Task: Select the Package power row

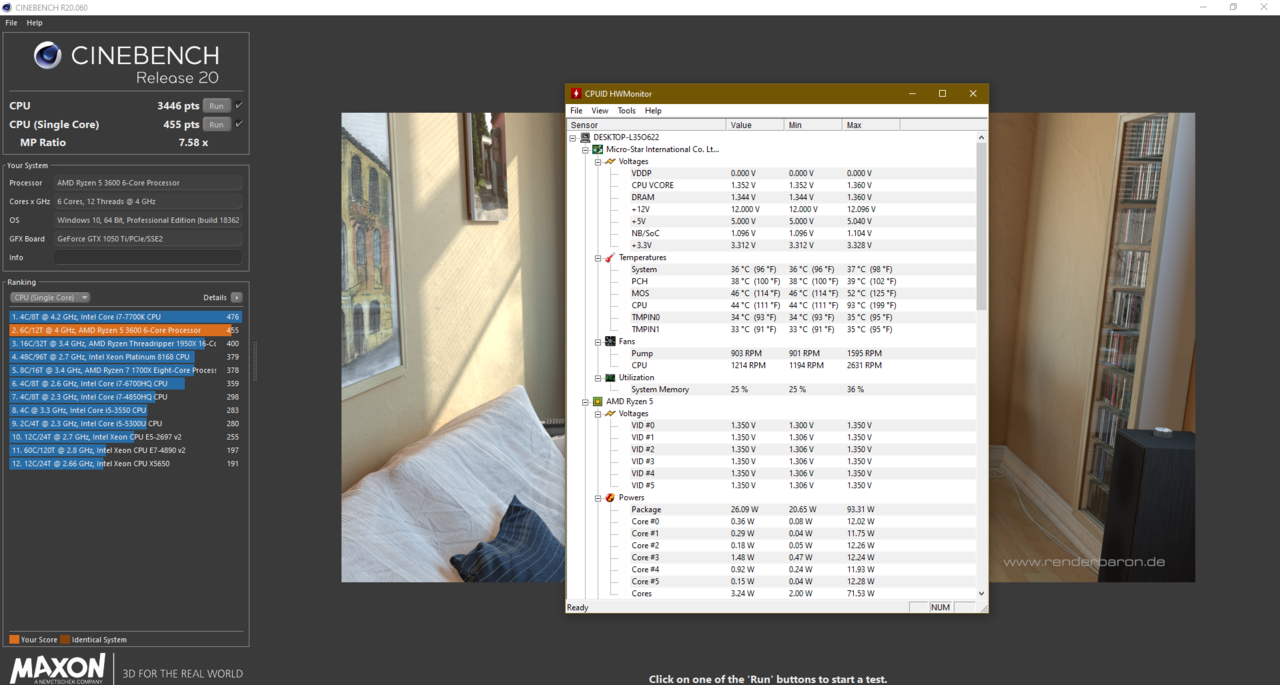Action: [x=771, y=509]
